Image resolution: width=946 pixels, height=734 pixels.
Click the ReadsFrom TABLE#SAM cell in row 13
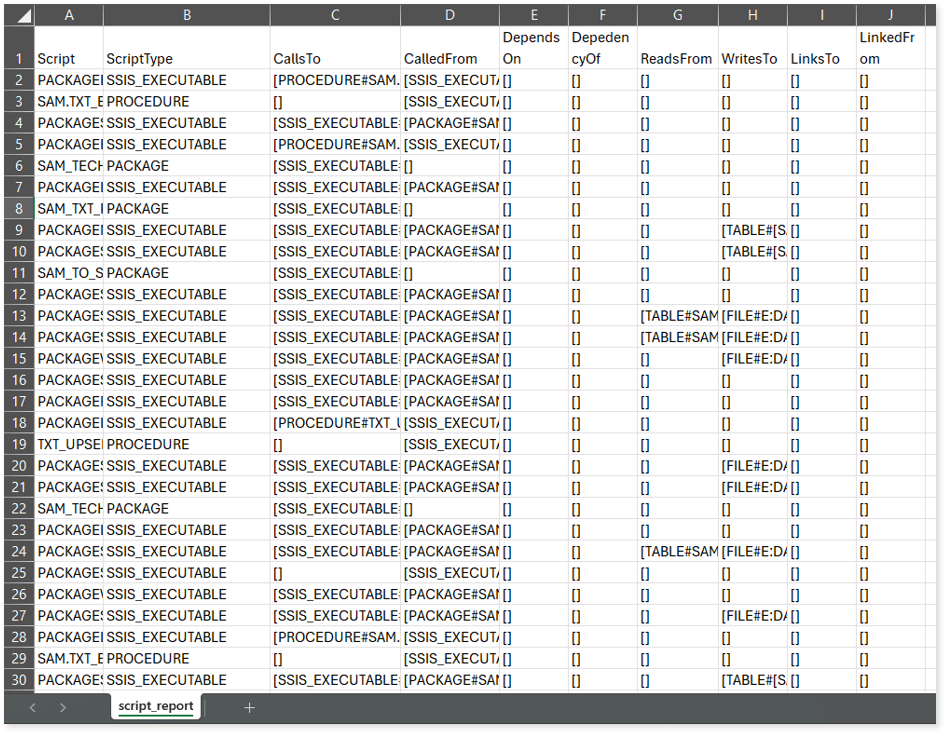click(x=677, y=316)
